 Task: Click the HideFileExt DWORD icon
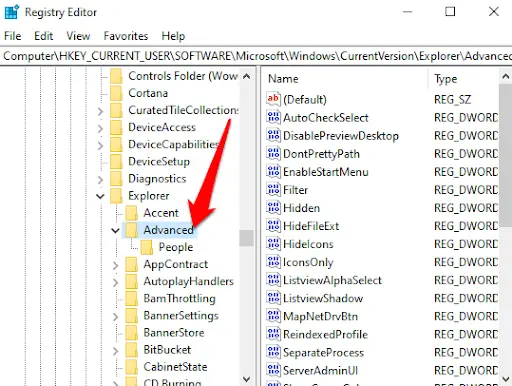273,226
